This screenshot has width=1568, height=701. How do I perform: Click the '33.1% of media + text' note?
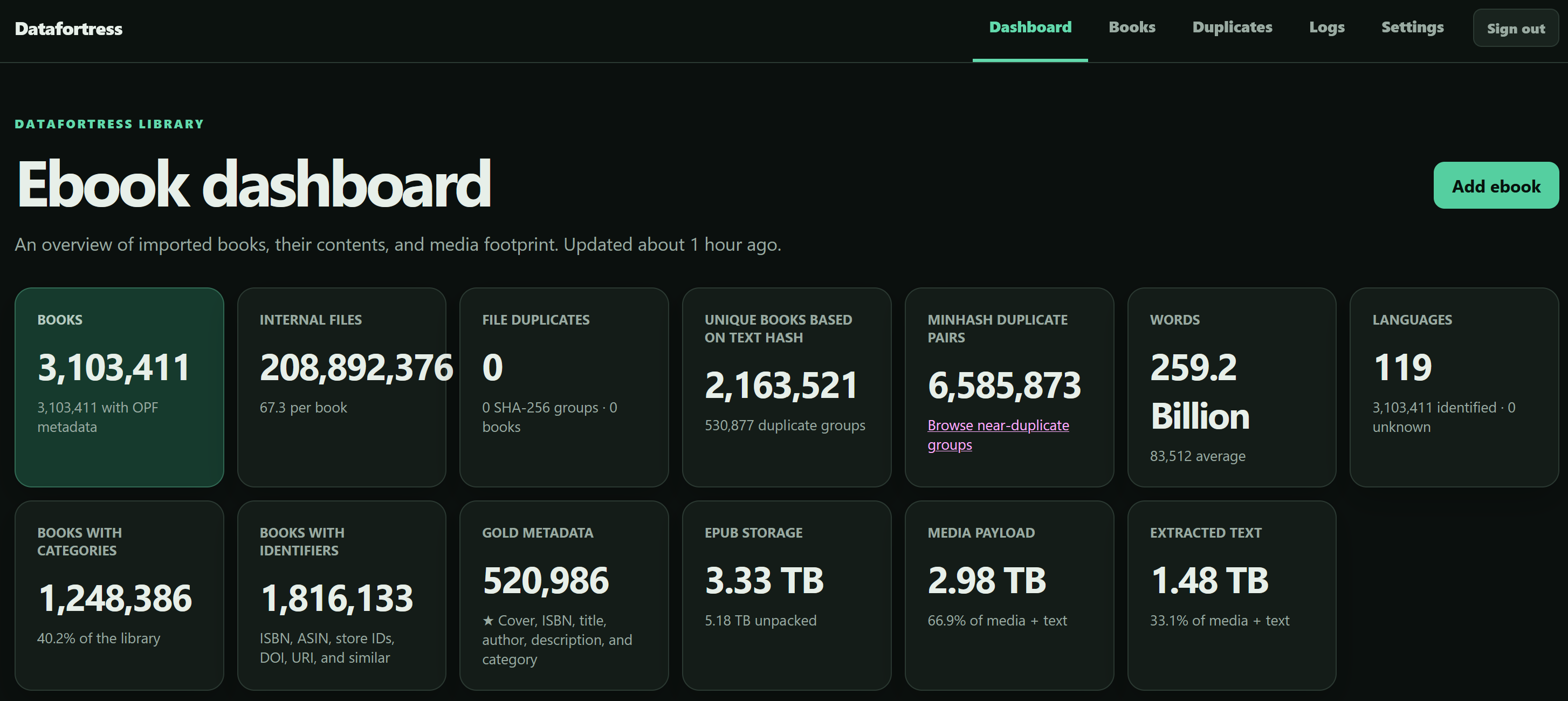click(1220, 621)
